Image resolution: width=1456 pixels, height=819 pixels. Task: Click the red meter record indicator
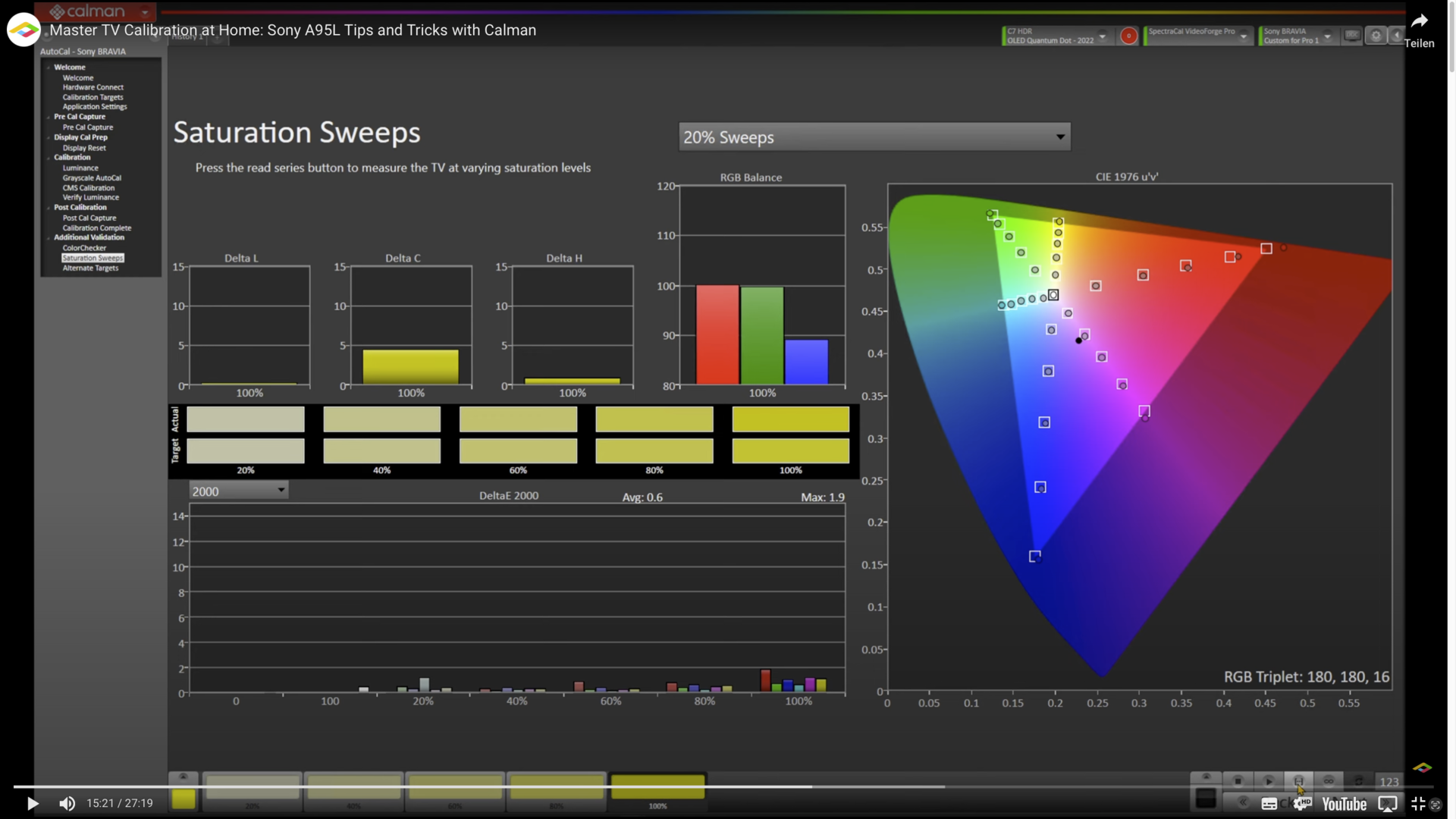(1128, 36)
